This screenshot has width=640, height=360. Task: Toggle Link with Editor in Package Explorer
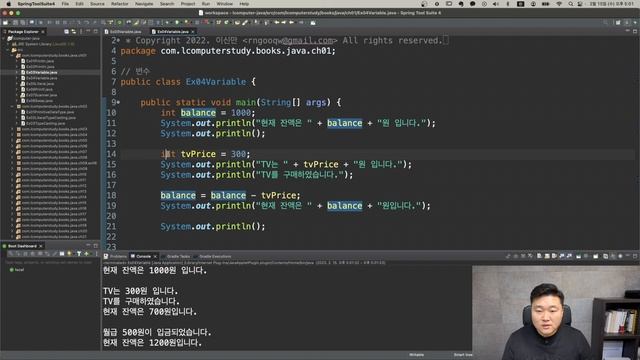click(x=74, y=31)
